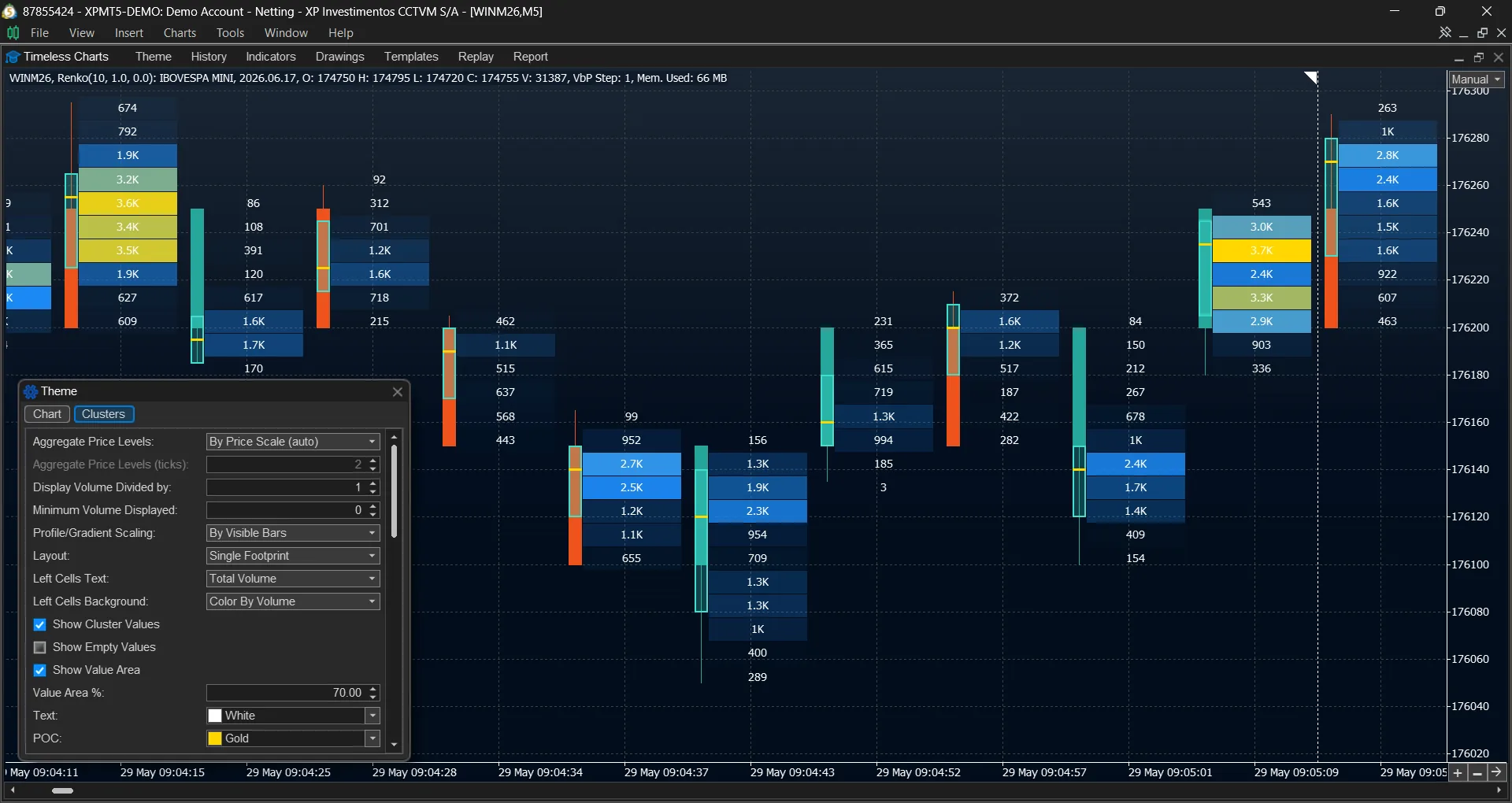Click the MetaTrader chart icon beside File
This screenshot has width=1512, height=803.
(13, 33)
